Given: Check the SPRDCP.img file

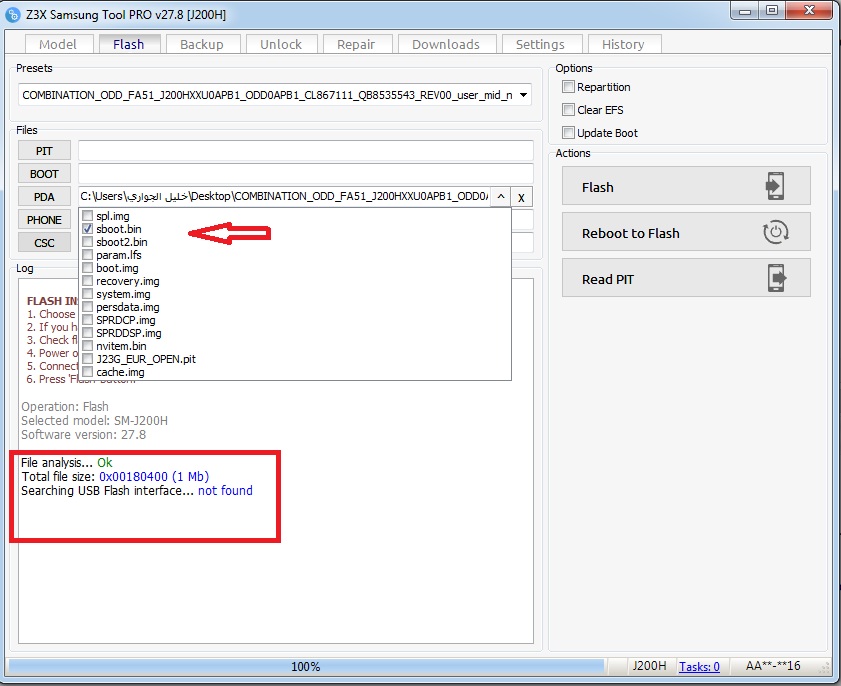Looking at the screenshot, I should [87, 320].
